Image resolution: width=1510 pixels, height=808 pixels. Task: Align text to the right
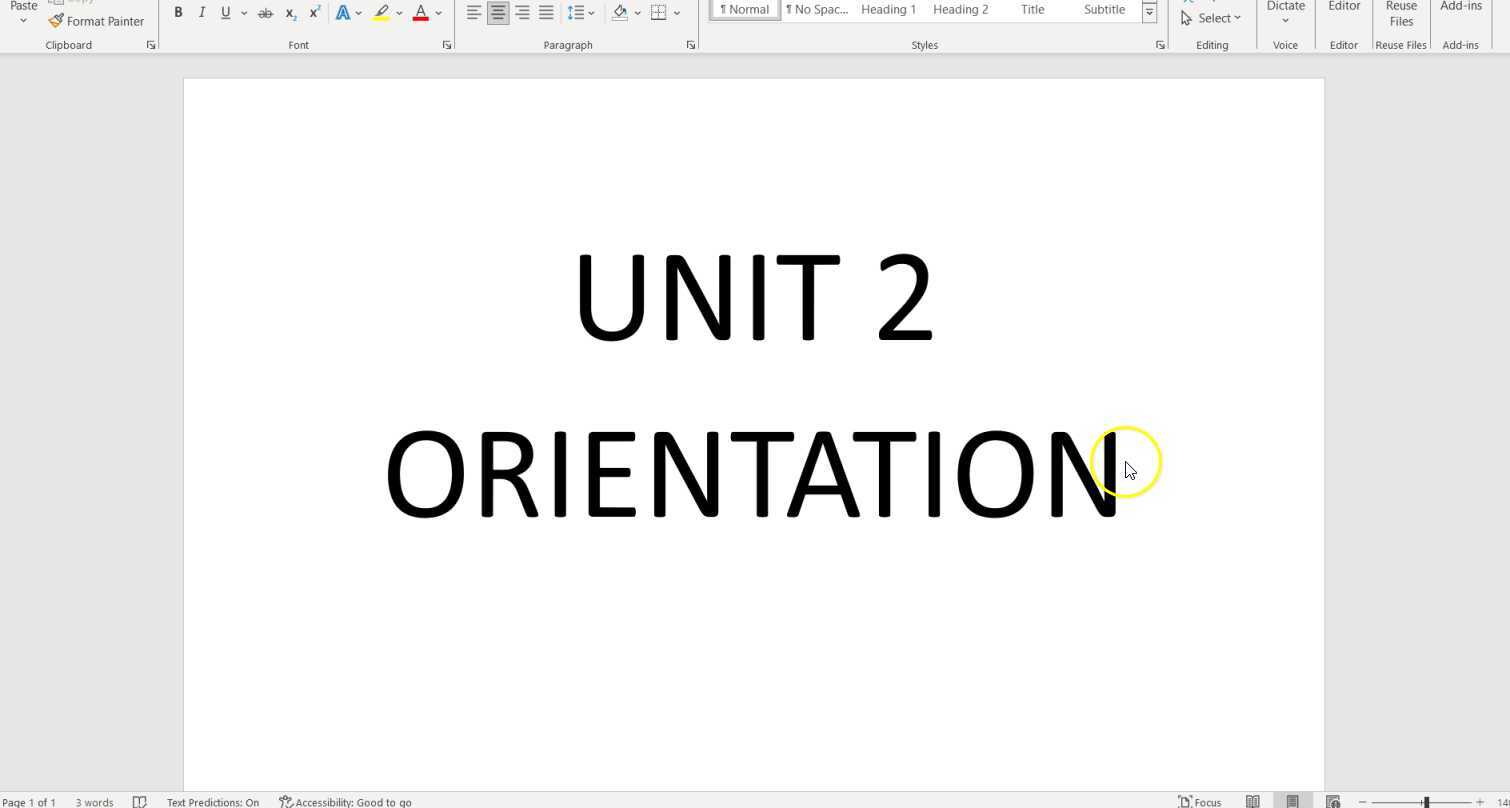(x=522, y=13)
